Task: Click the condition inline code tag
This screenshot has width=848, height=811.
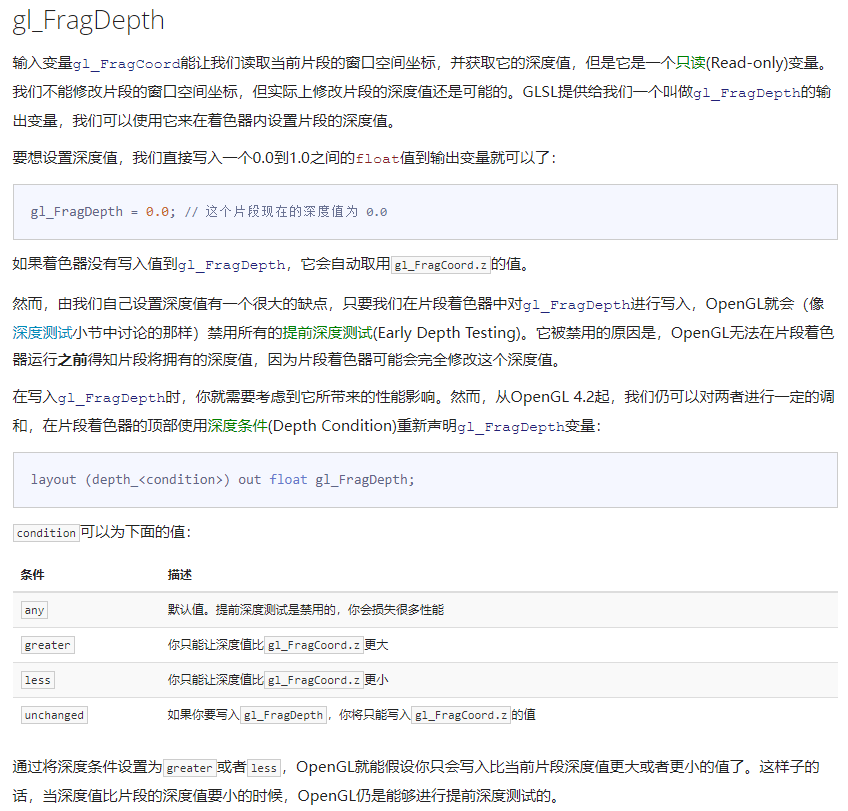Action: [x=45, y=532]
